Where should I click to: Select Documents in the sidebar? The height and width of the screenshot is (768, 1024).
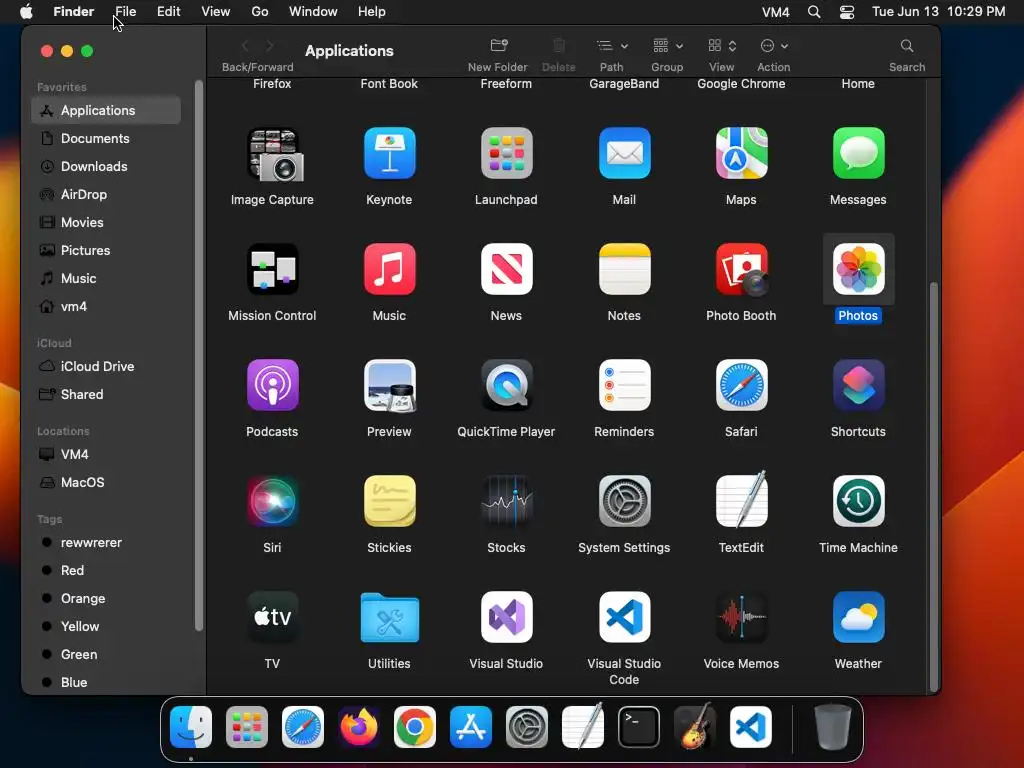point(106,138)
